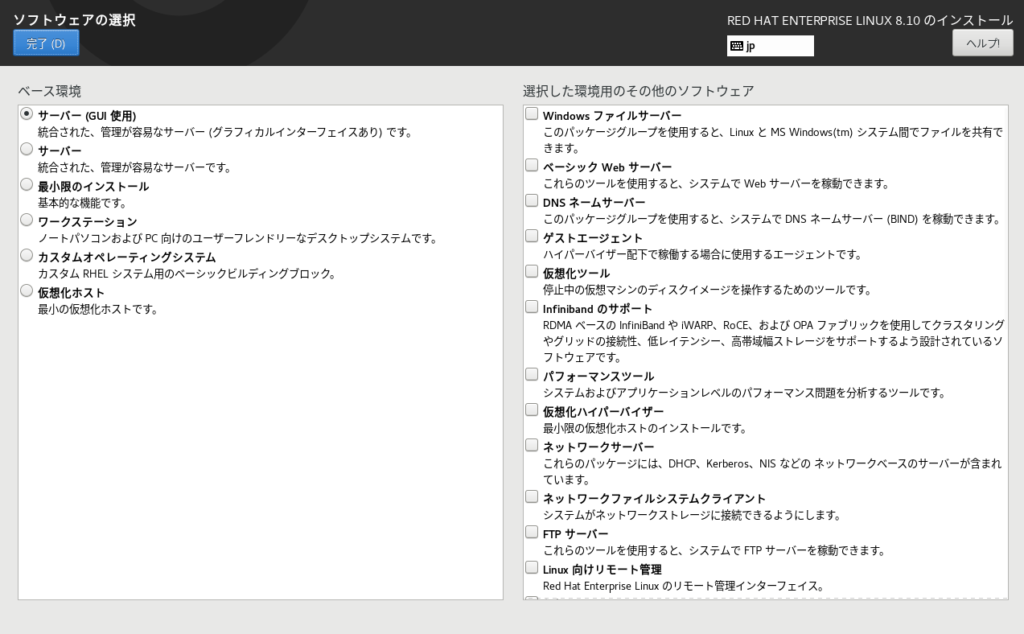
Task: Check Linux 向けリモート管理 checkbox
Action: 532,569
